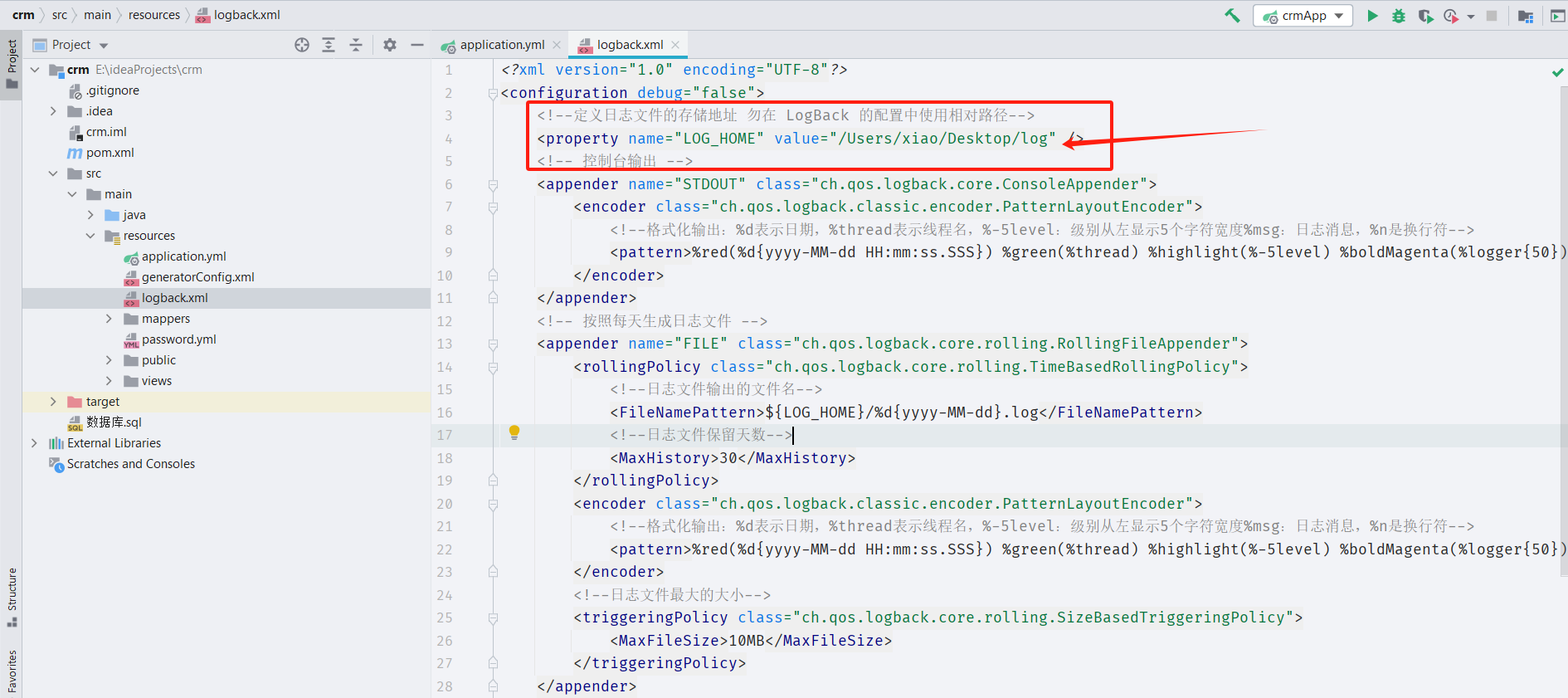Start debugging with the green bug icon
Viewport: 1568px width, 698px height.
tap(1399, 16)
